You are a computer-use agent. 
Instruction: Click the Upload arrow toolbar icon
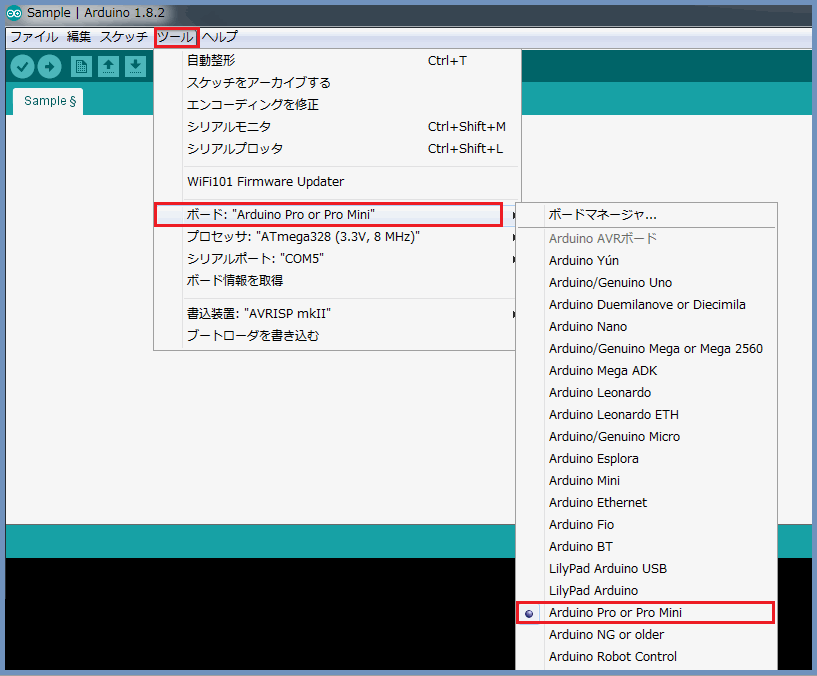(49, 66)
